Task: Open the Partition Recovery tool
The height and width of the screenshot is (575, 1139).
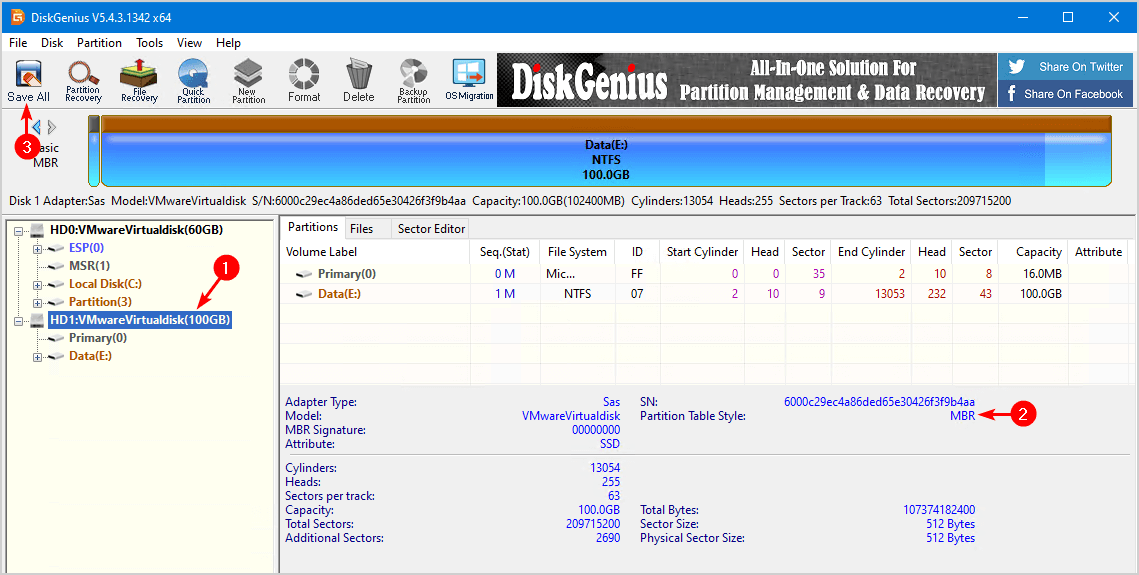Action: pos(84,81)
